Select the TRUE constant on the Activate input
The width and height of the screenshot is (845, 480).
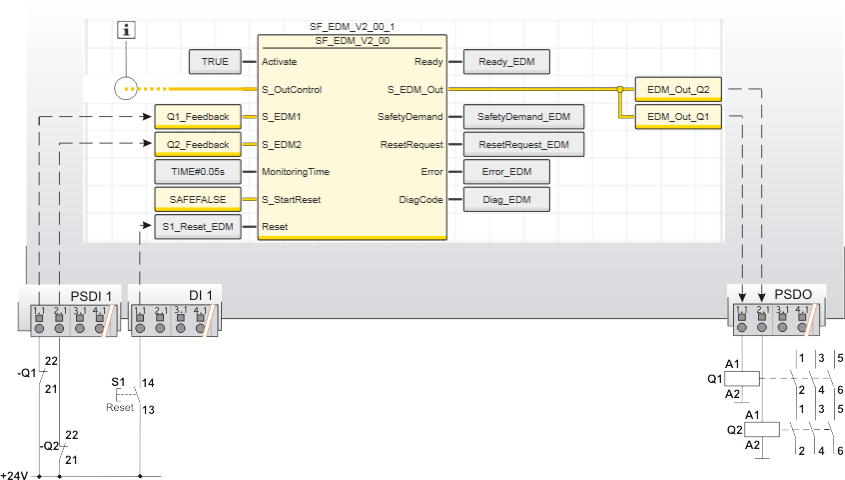coord(214,62)
